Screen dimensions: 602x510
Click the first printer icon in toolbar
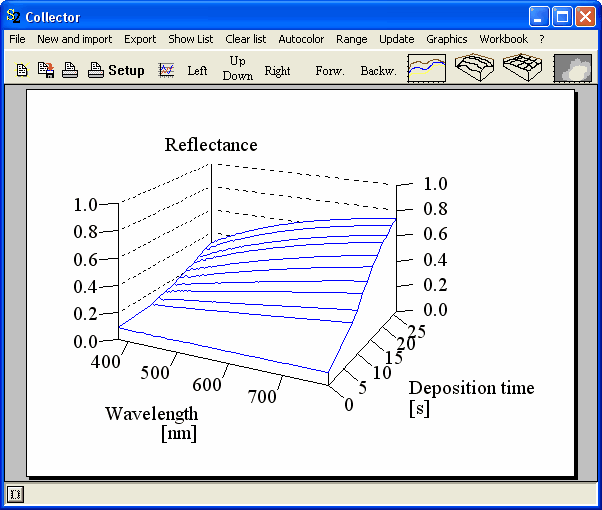pyautogui.click(x=70, y=71)
